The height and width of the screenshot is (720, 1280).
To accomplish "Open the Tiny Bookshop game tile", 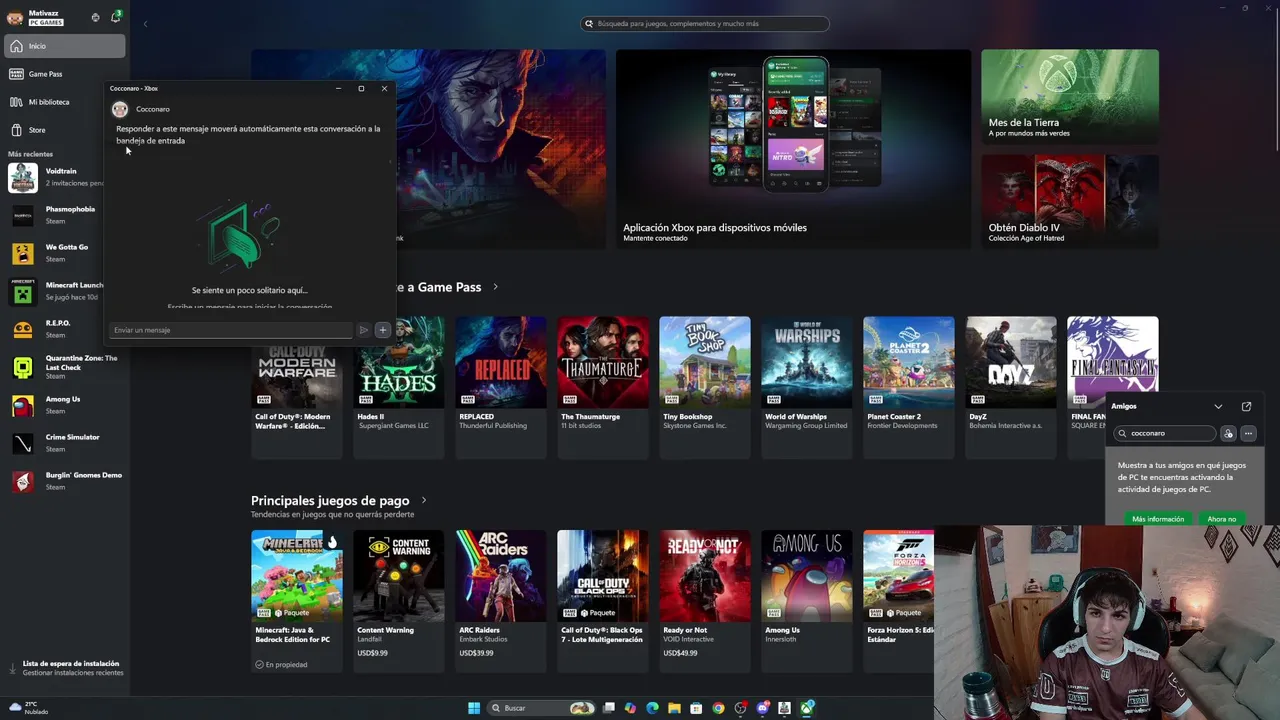I will pos(705,387).
